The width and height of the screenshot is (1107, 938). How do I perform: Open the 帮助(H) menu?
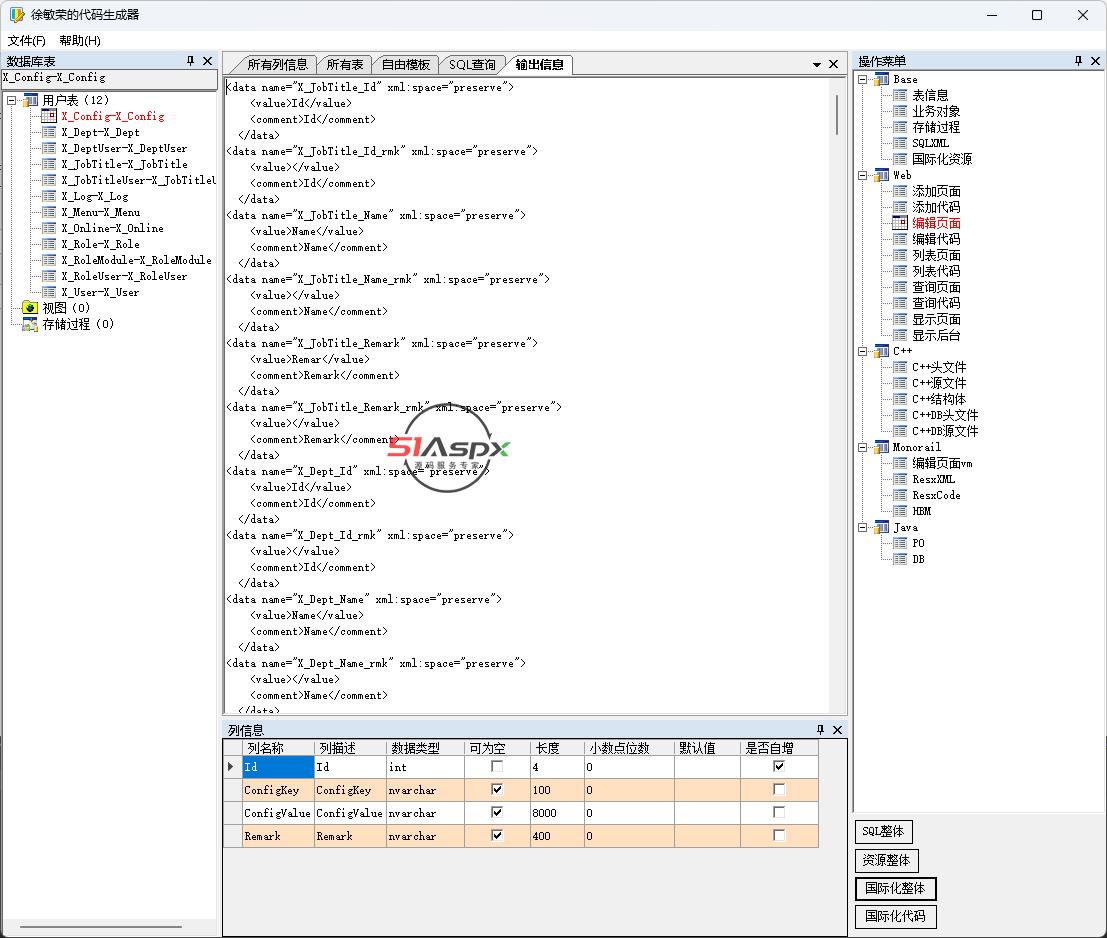point(80,41)
